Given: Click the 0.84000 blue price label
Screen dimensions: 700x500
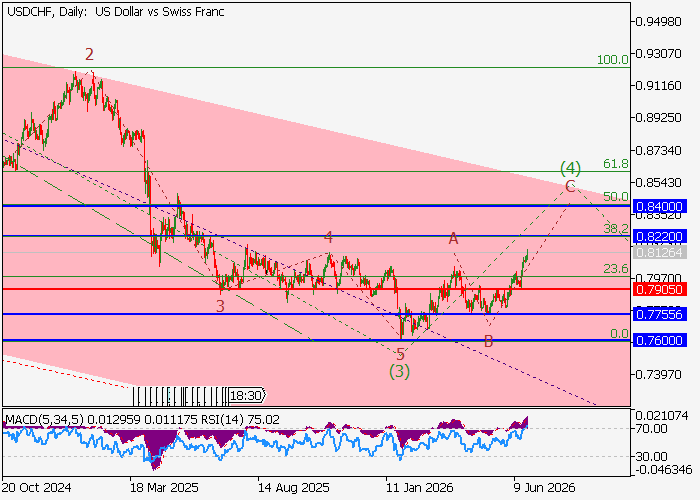Looking at the screenshot, I should click(x=659, y=206).
